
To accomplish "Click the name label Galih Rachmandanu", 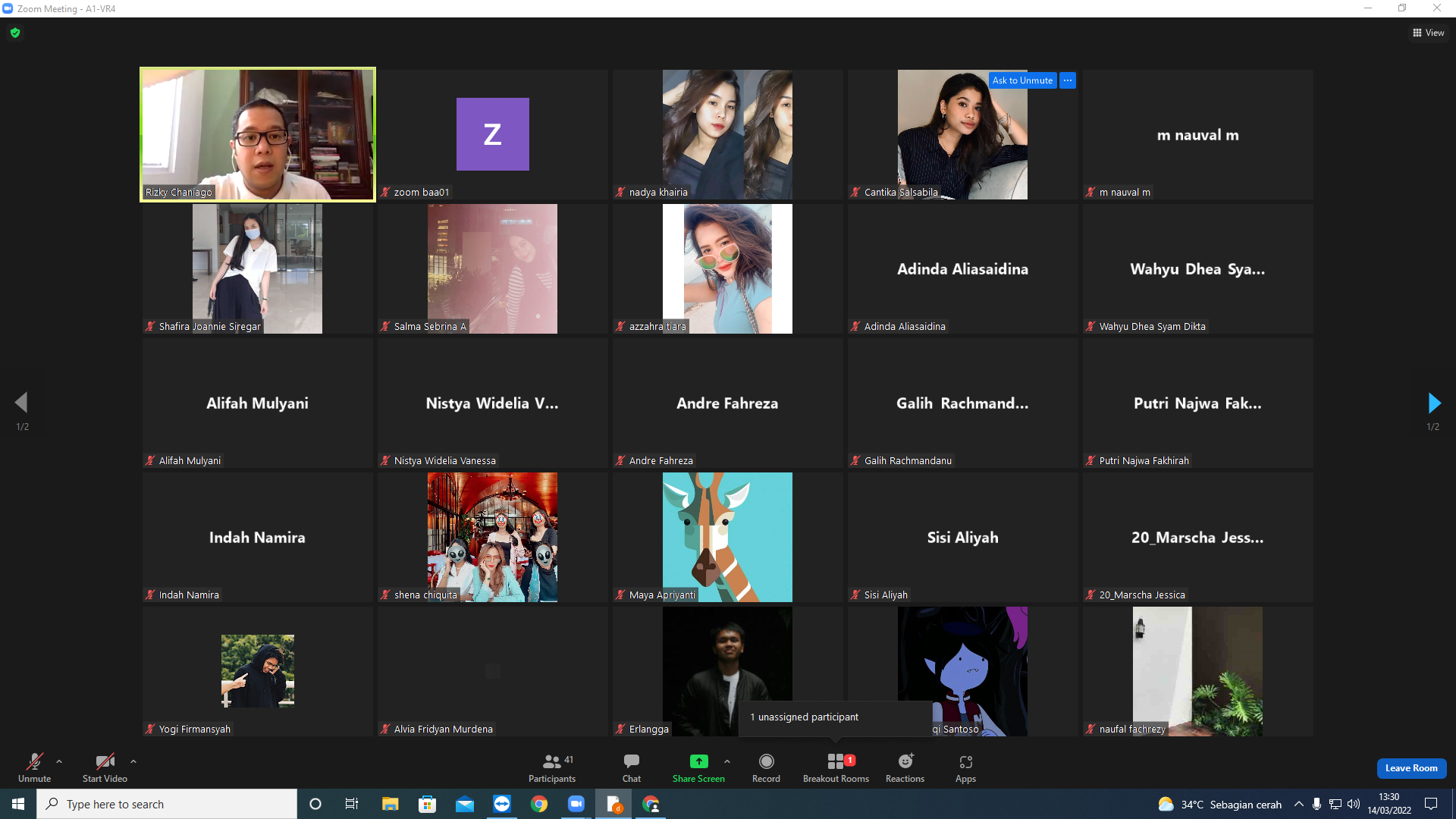I will (x=908, y=460).
